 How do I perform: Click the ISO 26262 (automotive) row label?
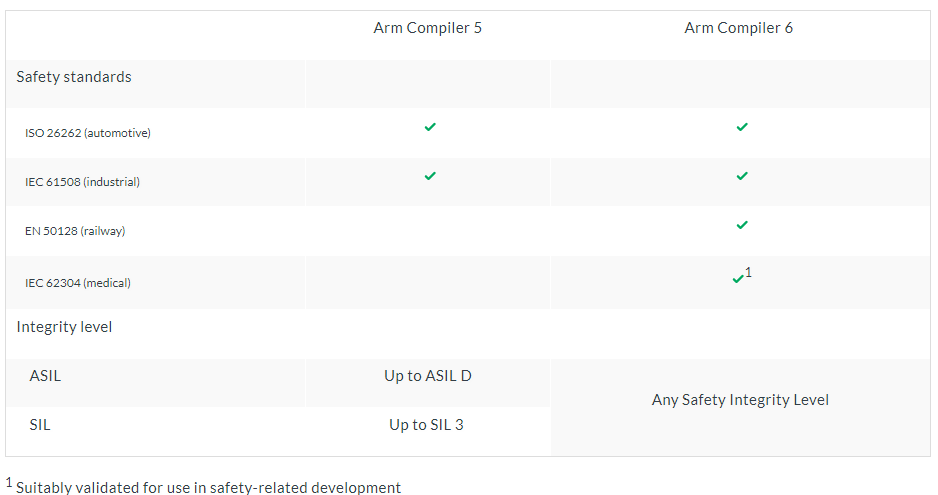pyautogui.click(x=87, y=133)
